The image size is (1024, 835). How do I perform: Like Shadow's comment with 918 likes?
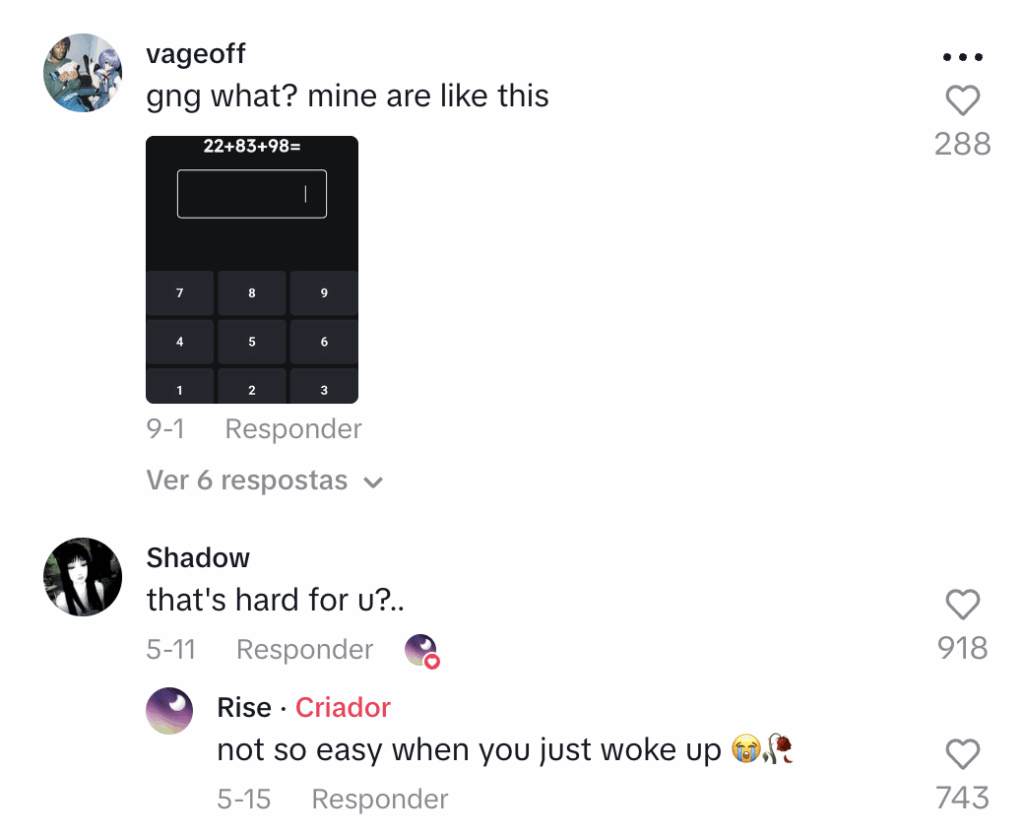point(963,605)
